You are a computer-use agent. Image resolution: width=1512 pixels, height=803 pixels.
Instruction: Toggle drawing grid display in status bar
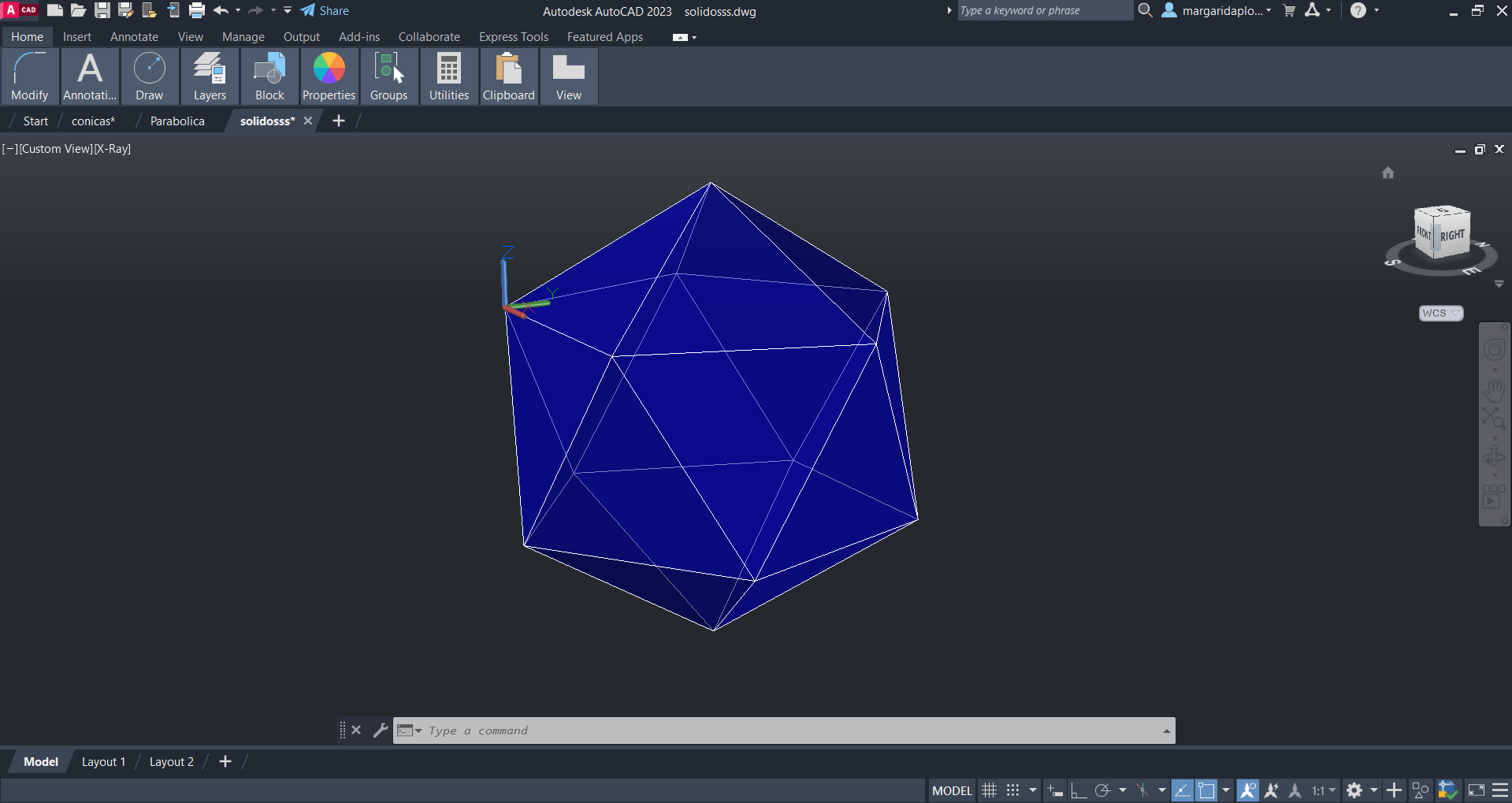[990, 790]
